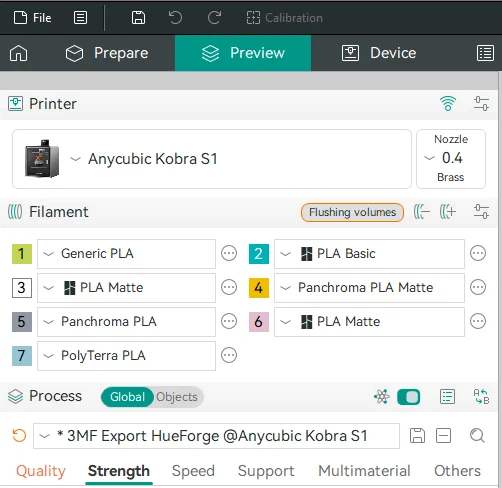Image resolution: width=502 pixels, height=488 pixels.
Task: Open the PolyTerra PLA dropdown
Action: (x=126, y=356)
